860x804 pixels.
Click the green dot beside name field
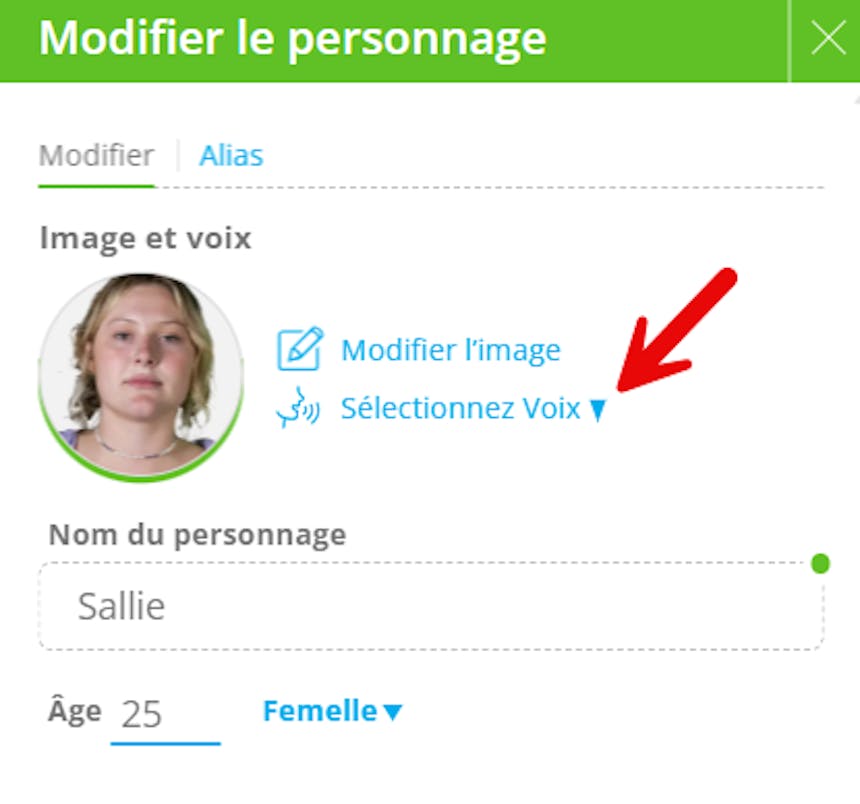click(820, 563)
